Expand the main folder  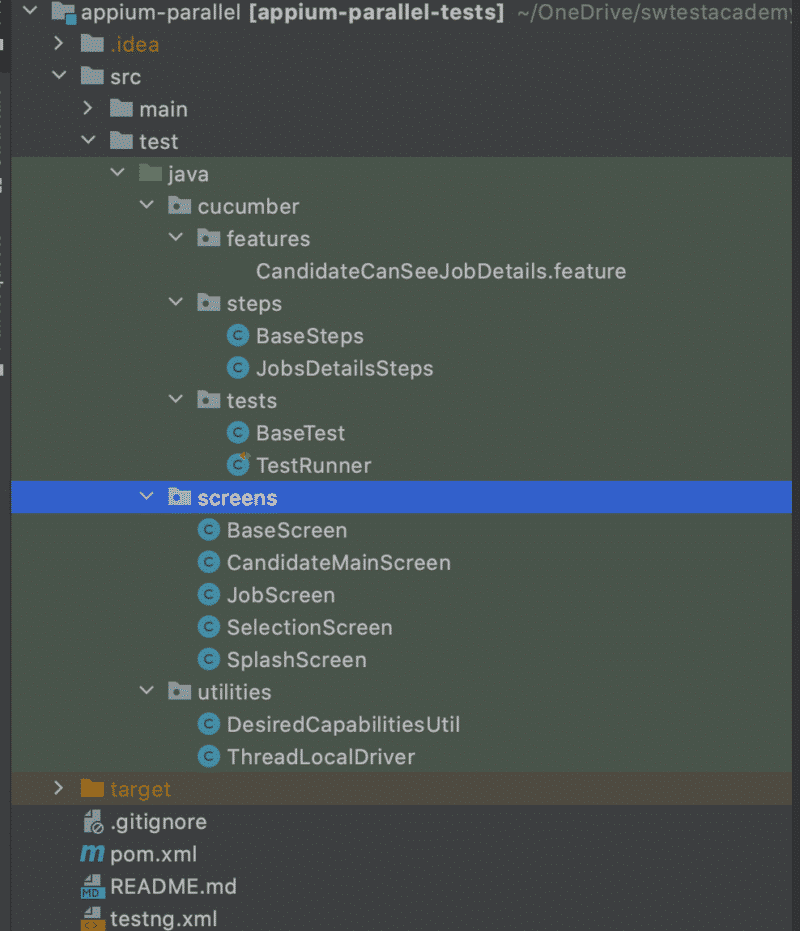[x=88, y=108]
